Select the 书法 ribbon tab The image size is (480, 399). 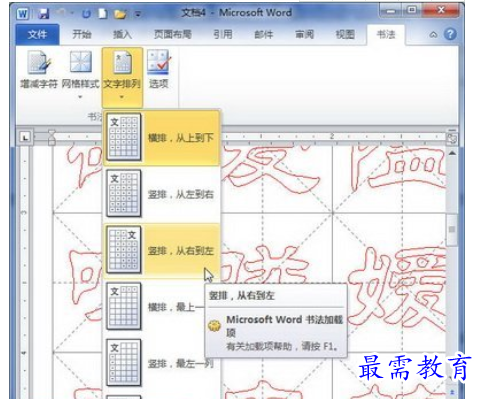click(386, 34)
